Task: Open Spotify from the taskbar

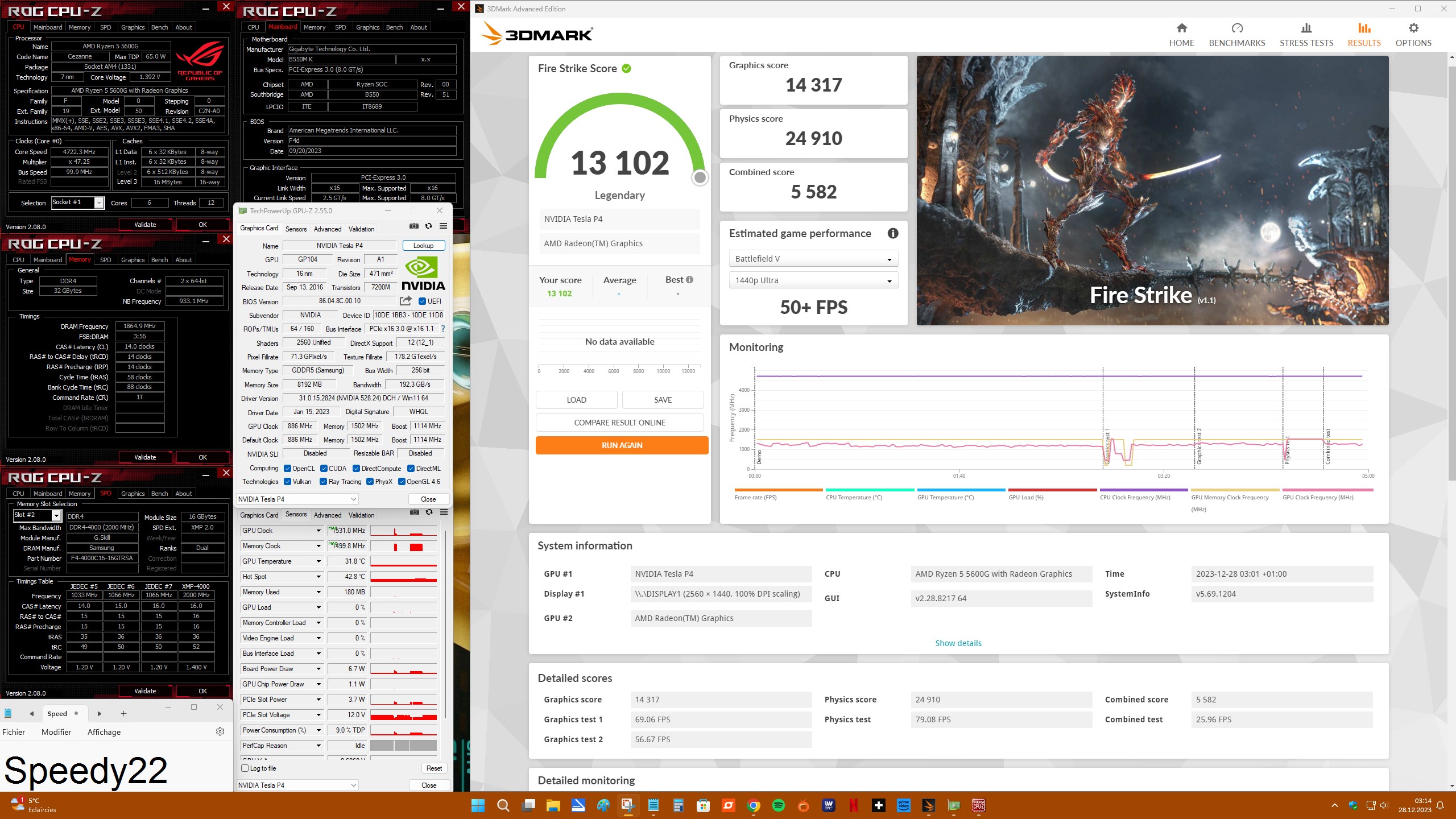Action: coord(779,805)
